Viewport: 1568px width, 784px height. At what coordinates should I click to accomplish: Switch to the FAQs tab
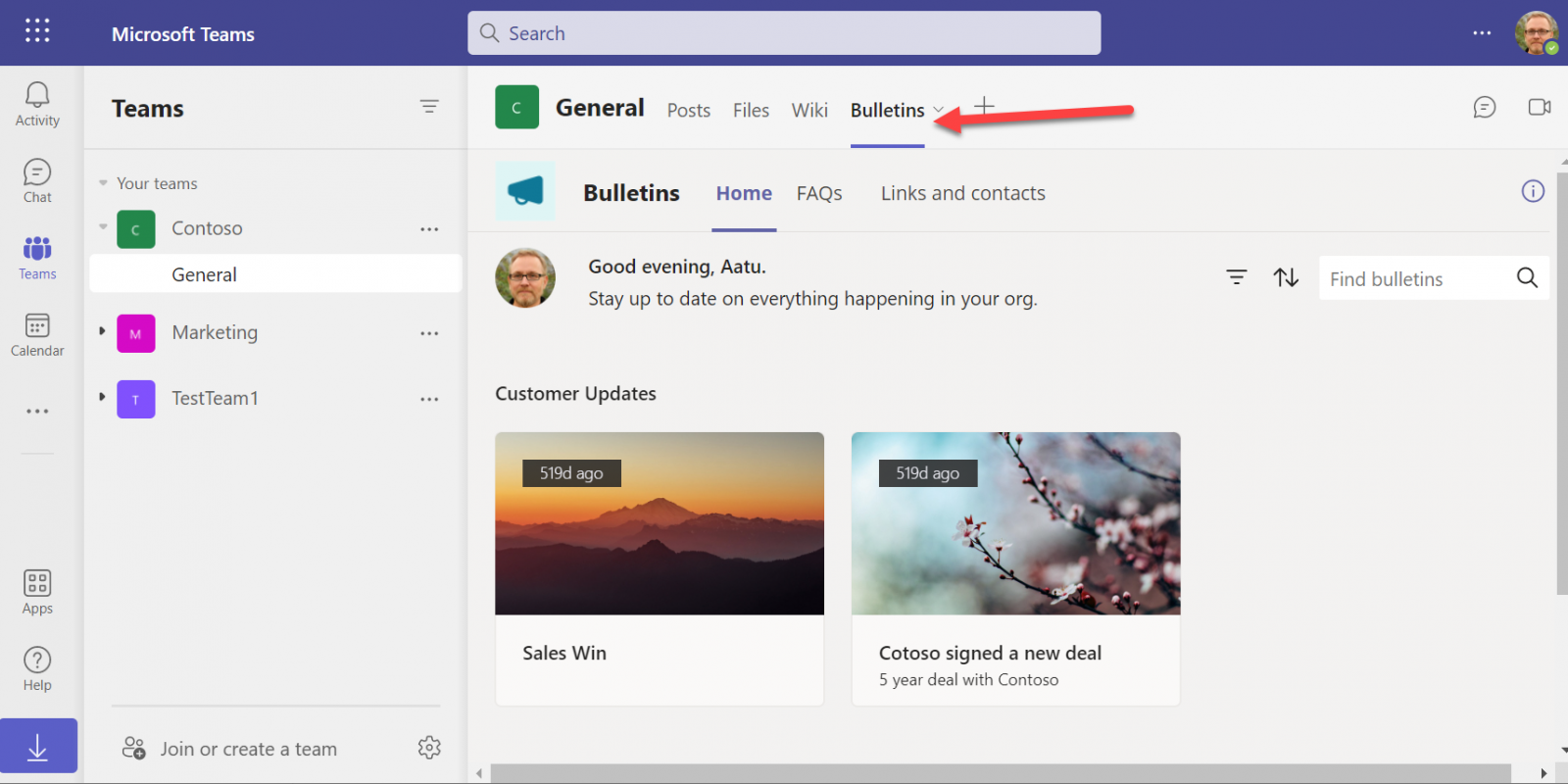(819, 193)
